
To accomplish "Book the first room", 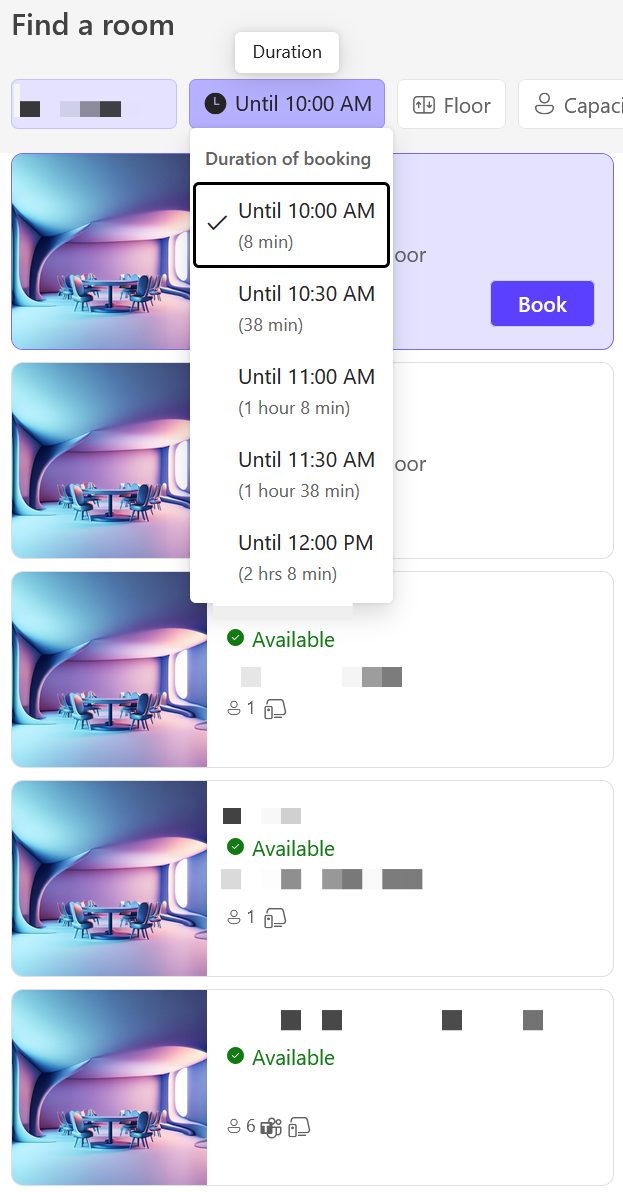I will click(x=542, y=304).
